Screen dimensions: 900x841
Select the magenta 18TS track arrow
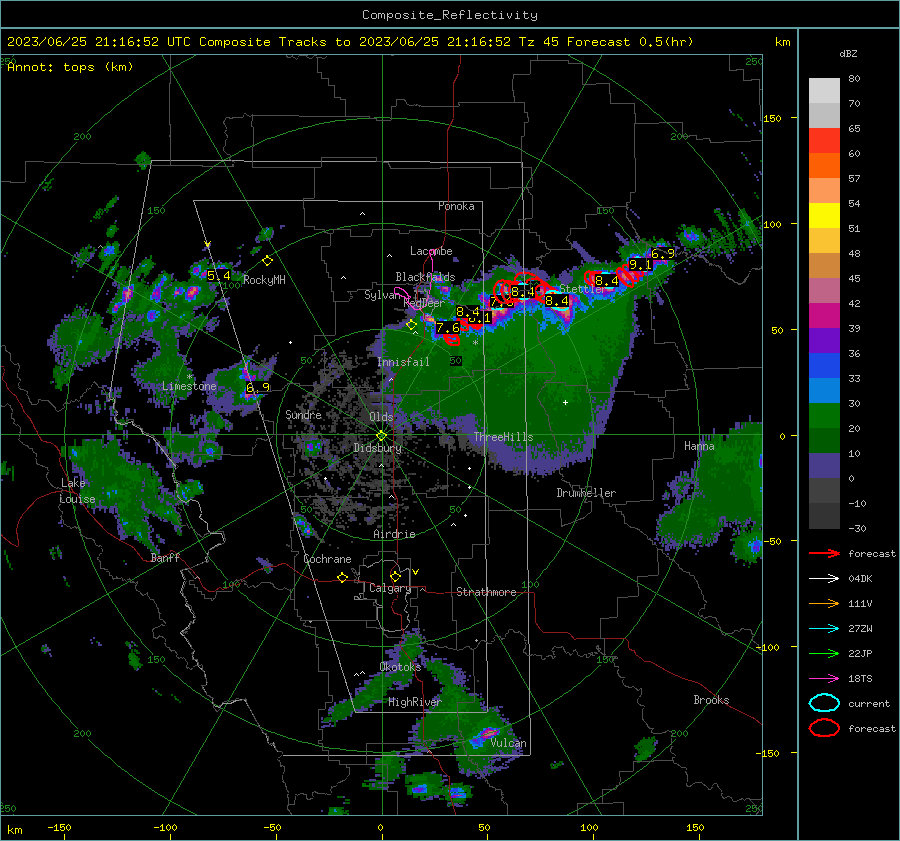(824, 679)
